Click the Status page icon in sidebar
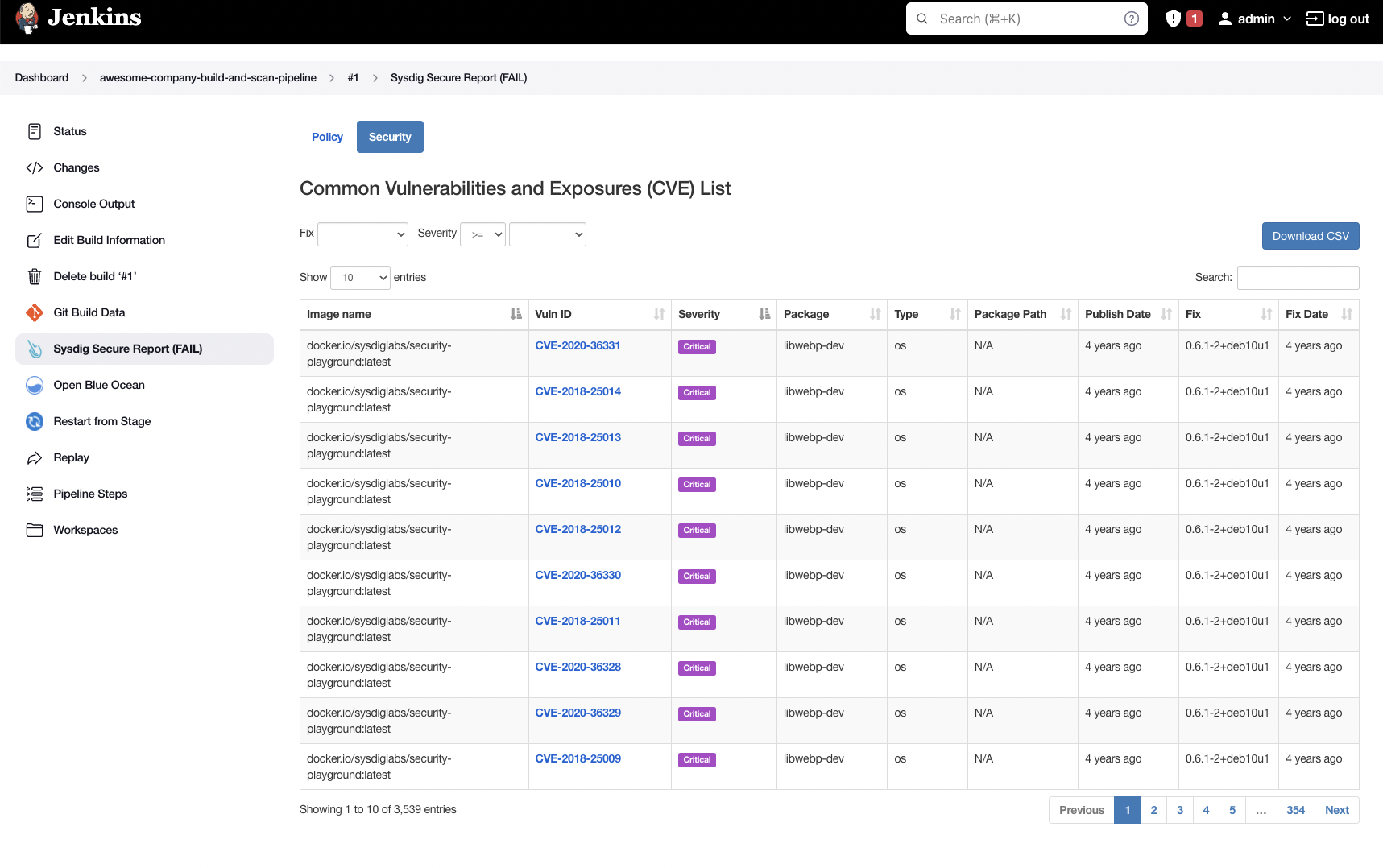This screenshot has height=868, width=1383. tap(35, 131)
